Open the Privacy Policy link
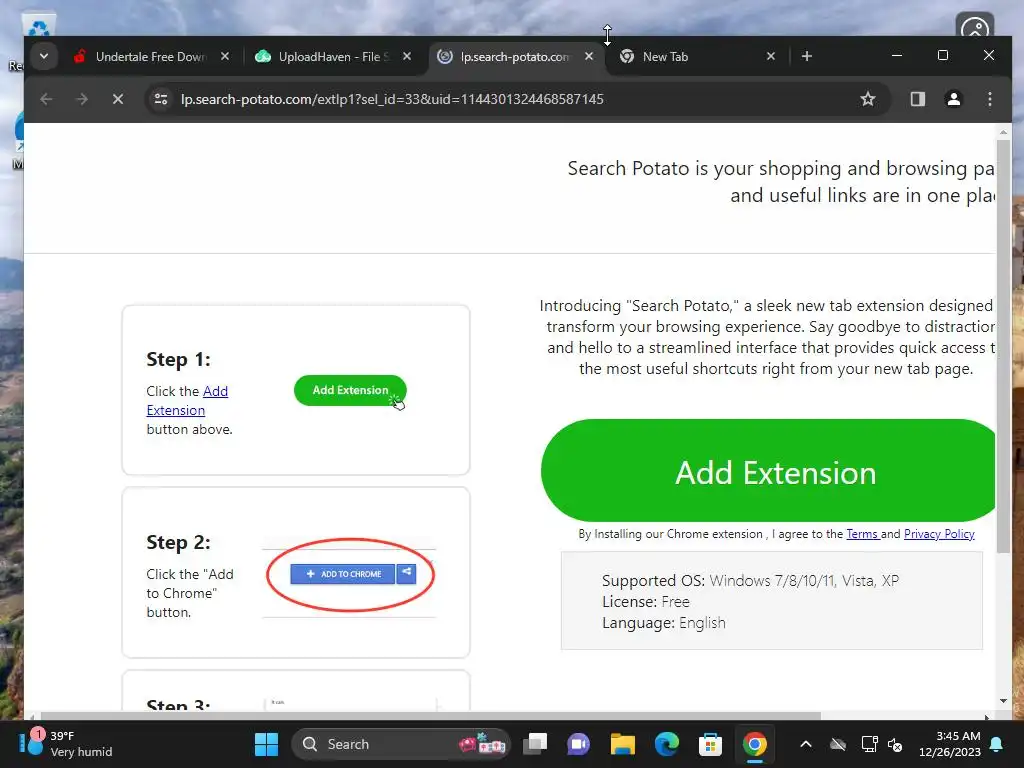 939,534
